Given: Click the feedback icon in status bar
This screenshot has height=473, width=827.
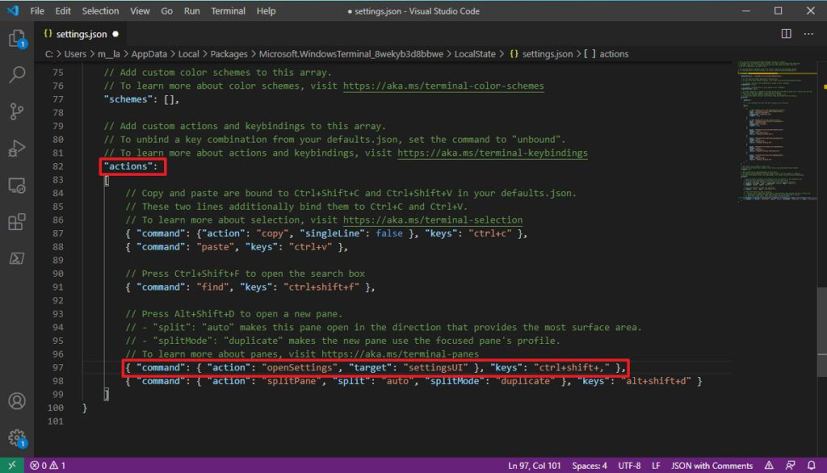Looking at the screenshot, I should 790,465.
